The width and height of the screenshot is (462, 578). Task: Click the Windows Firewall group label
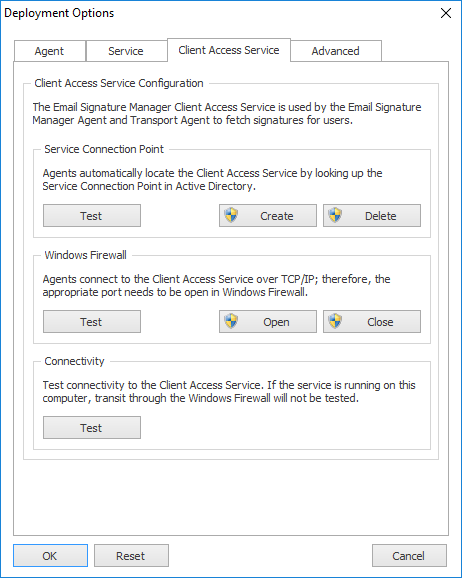[86, 255]
